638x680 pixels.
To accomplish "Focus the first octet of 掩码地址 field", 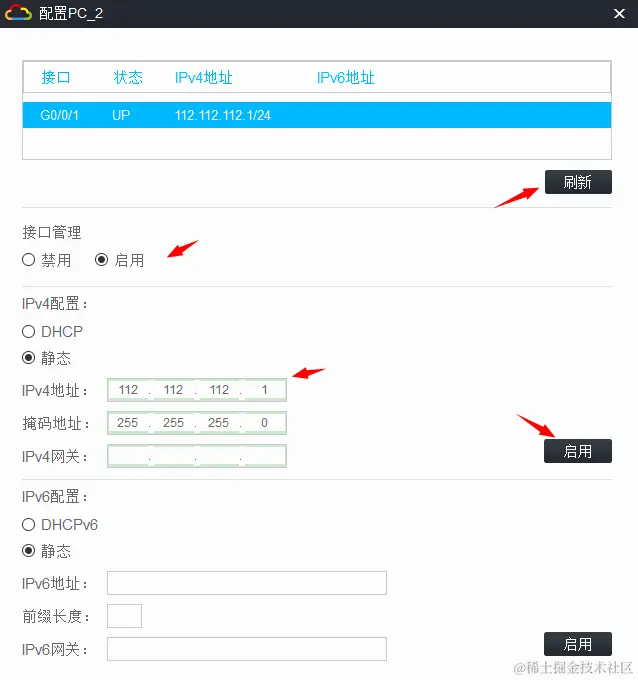I will [128, 423].
